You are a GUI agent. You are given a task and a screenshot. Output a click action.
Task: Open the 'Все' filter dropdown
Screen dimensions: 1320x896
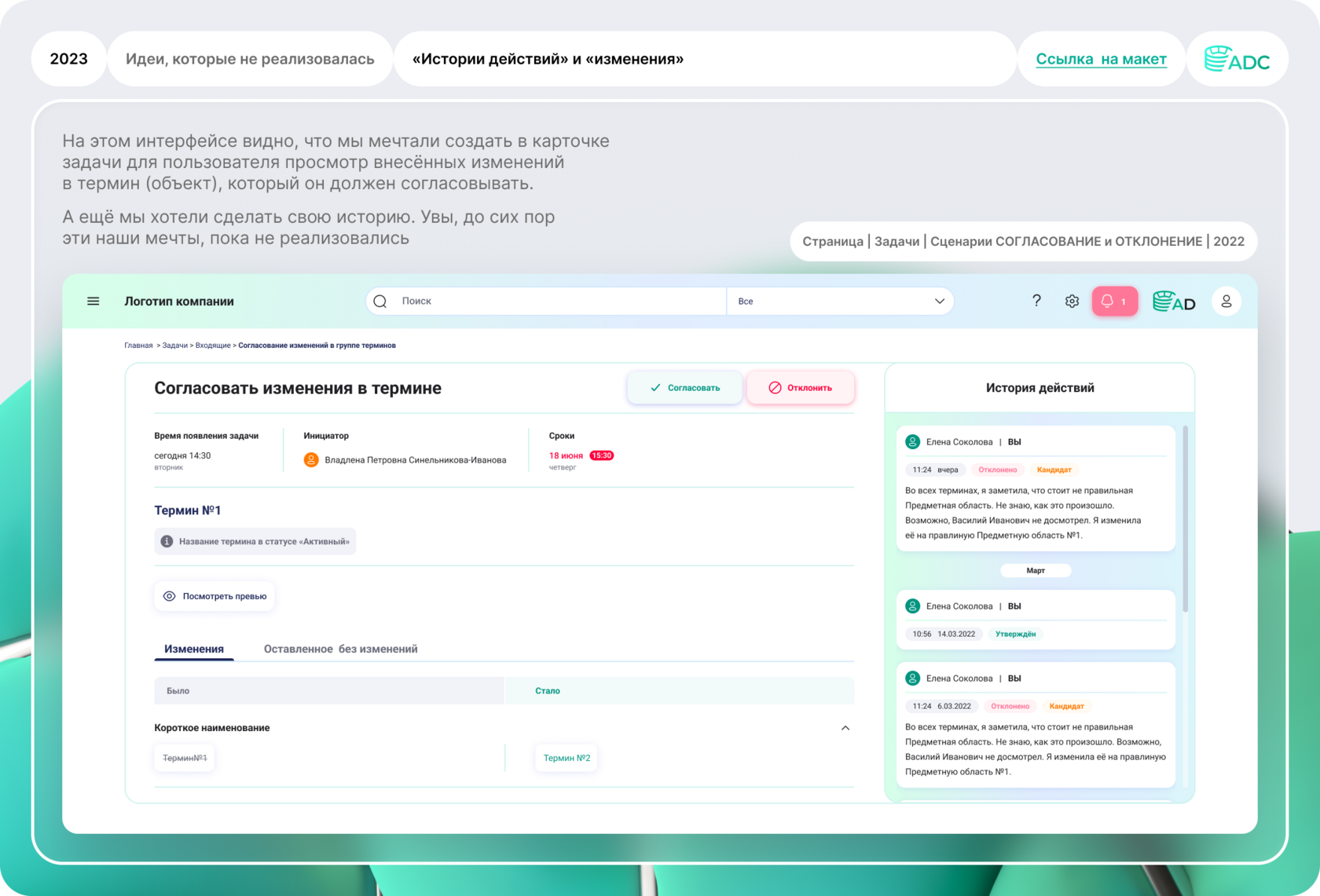pos(840,302)
